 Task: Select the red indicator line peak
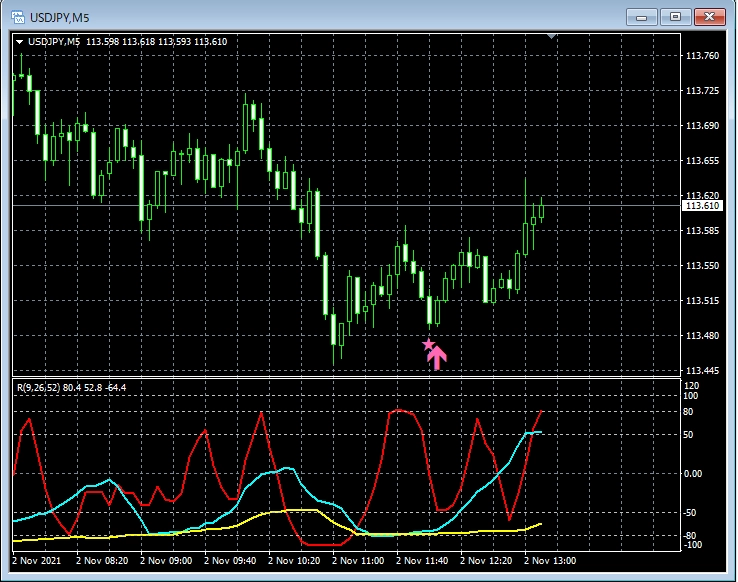(401, 409)
